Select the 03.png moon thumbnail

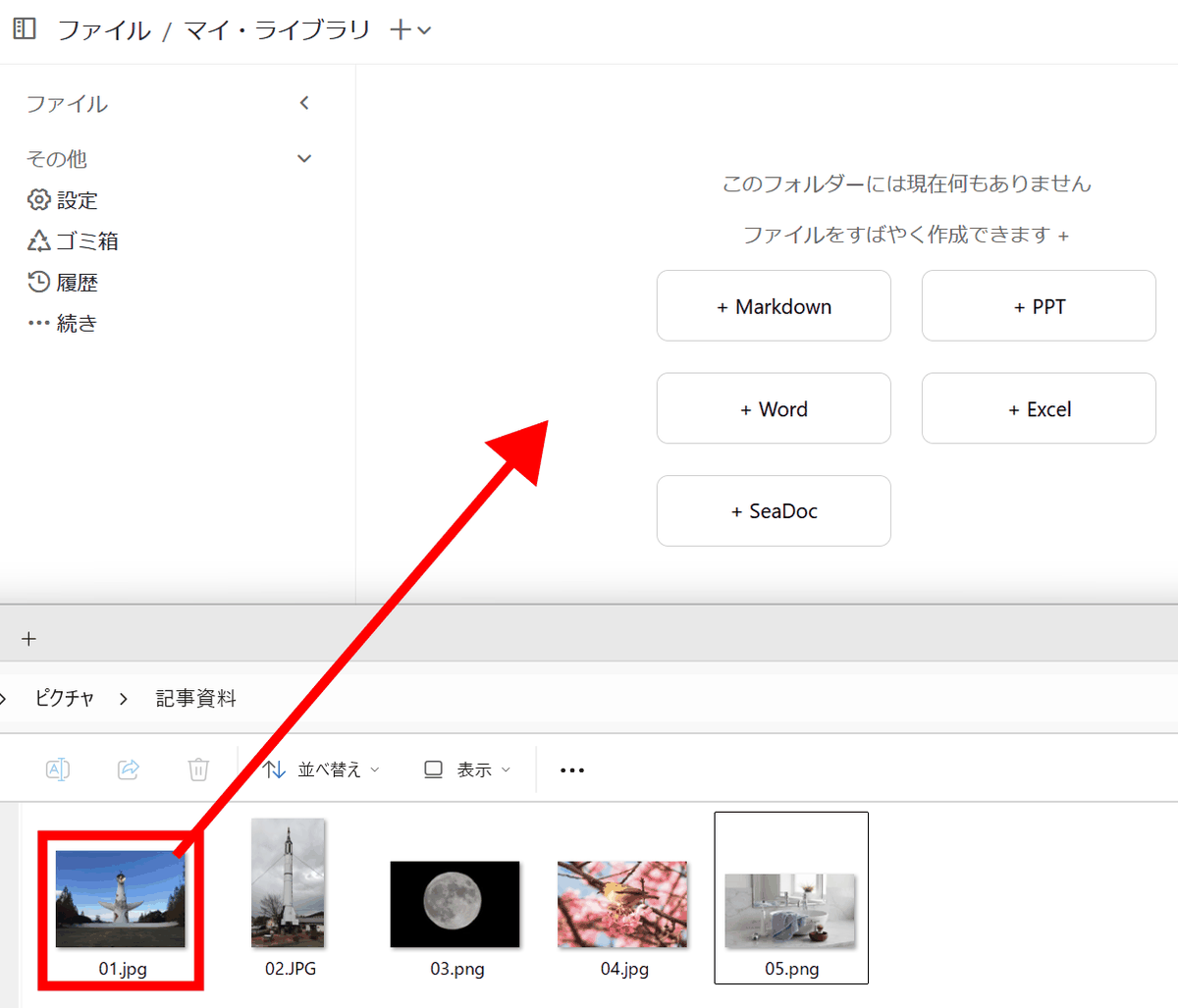pyautogui.click(x=455, y=904)
